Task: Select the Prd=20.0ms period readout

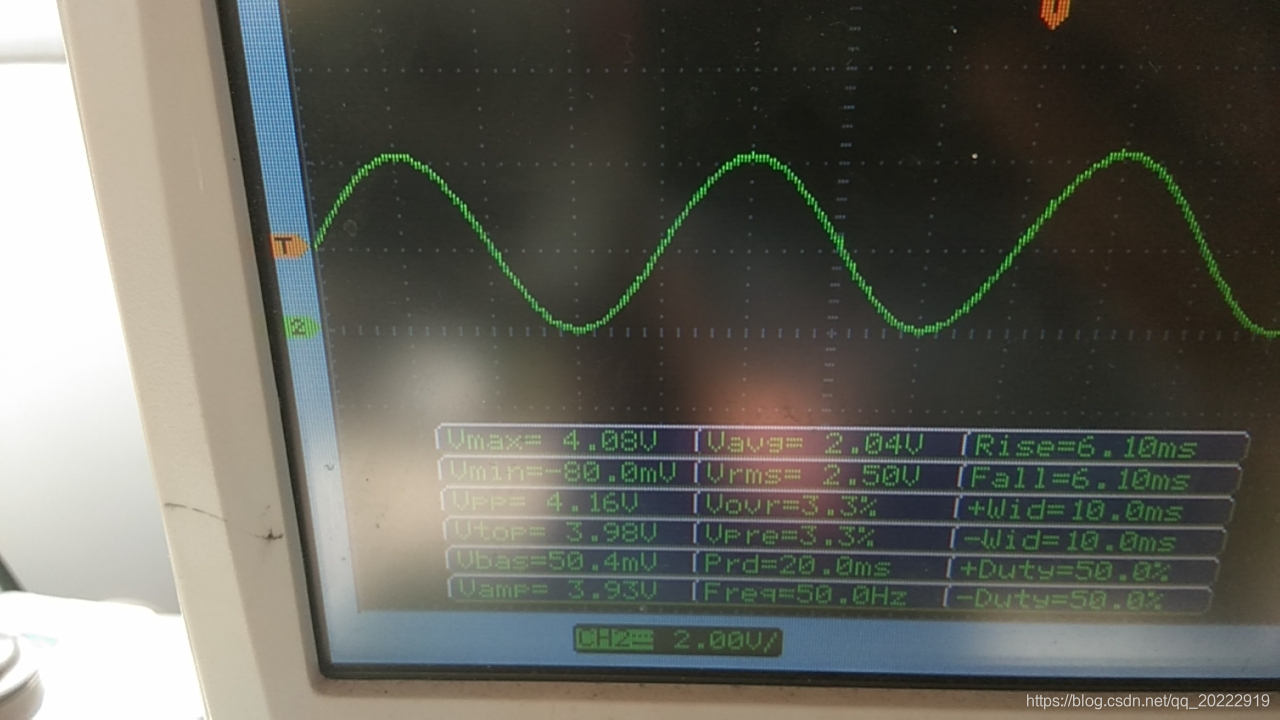Action: click(820, 566)
